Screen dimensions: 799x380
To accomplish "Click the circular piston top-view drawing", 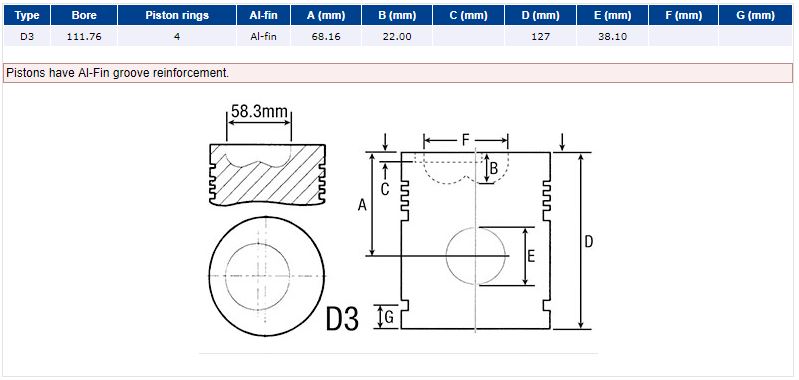I will (x=267, y=276).
